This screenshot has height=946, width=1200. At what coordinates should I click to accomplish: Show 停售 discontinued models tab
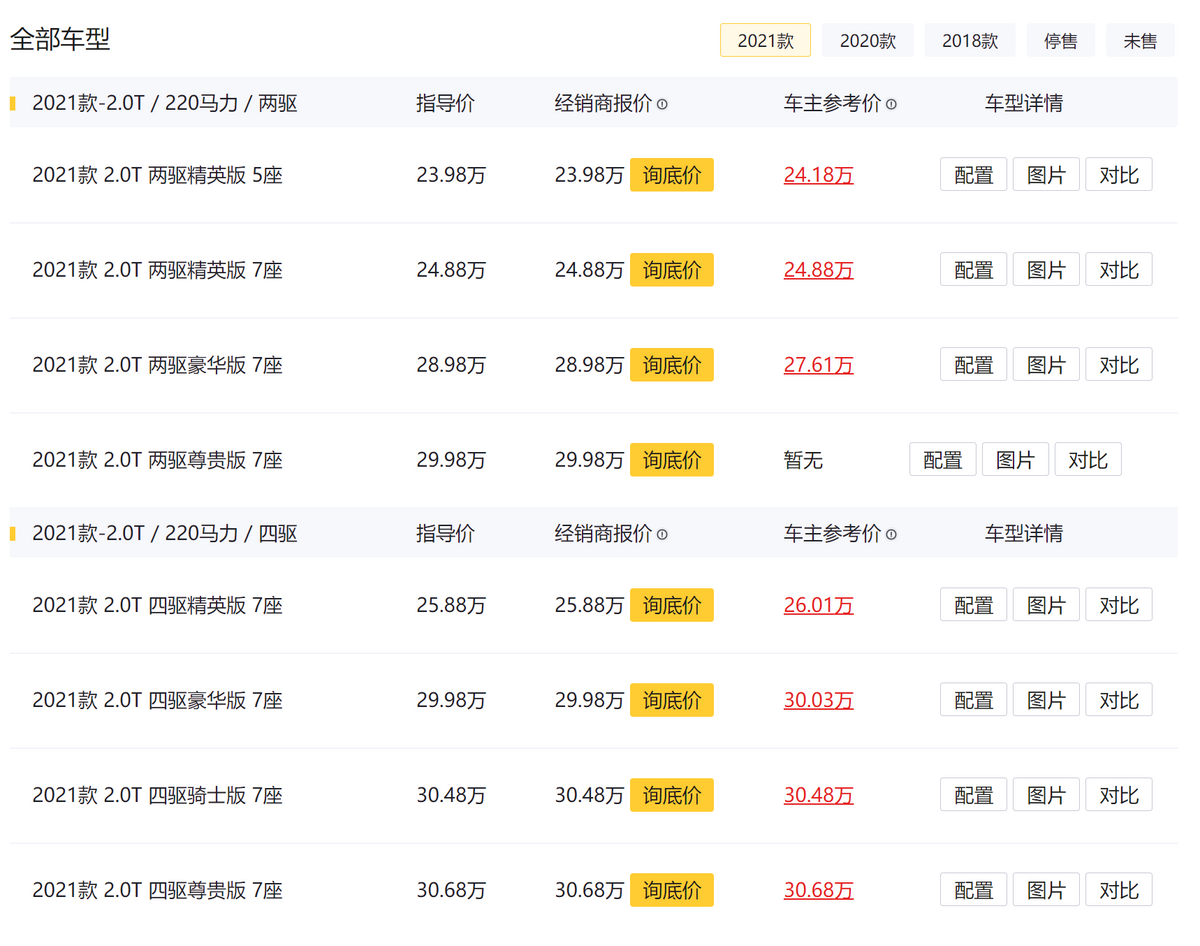pyautogui.click(x=1060, y=41)
